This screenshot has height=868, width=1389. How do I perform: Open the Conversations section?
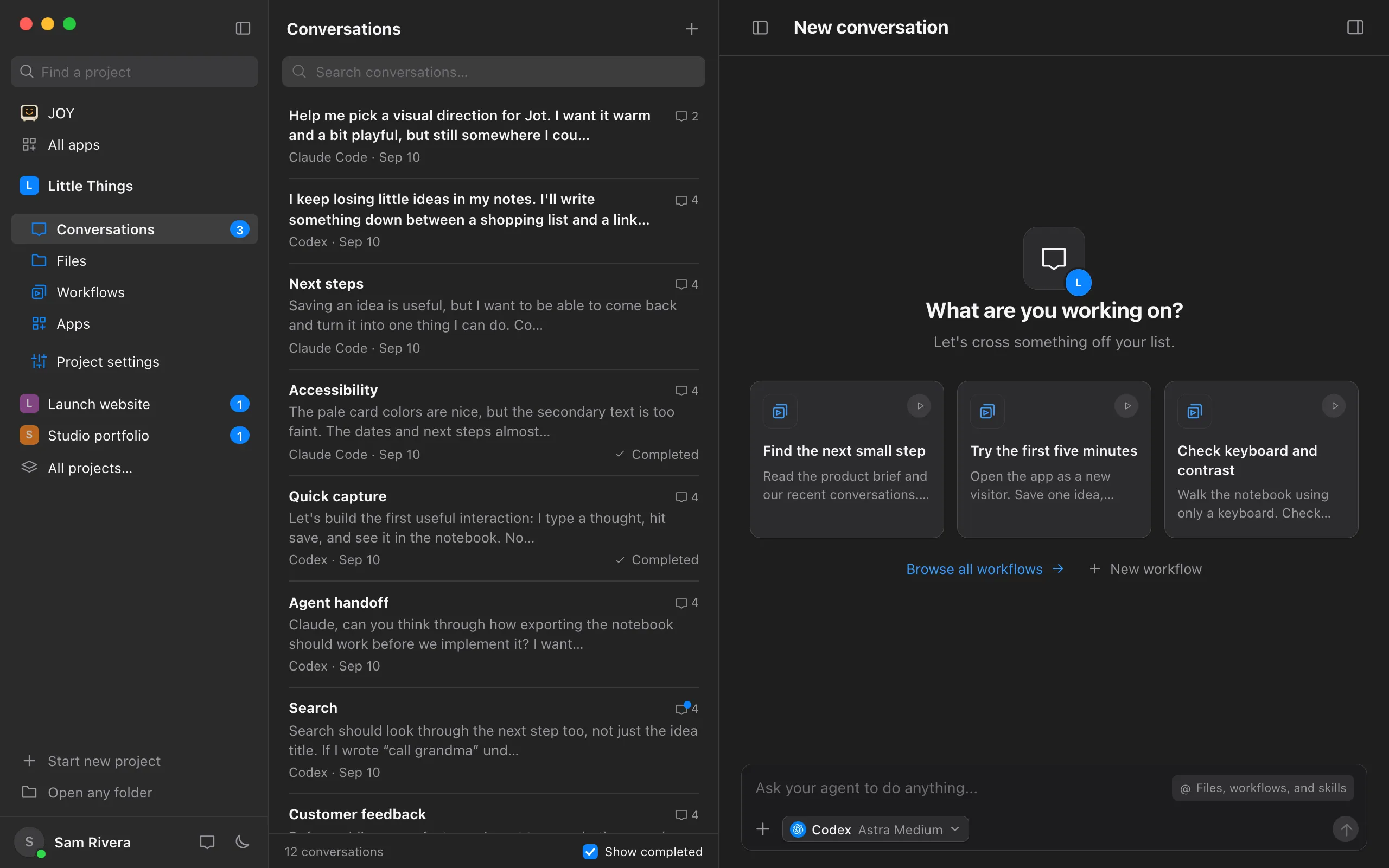point(135,229)
